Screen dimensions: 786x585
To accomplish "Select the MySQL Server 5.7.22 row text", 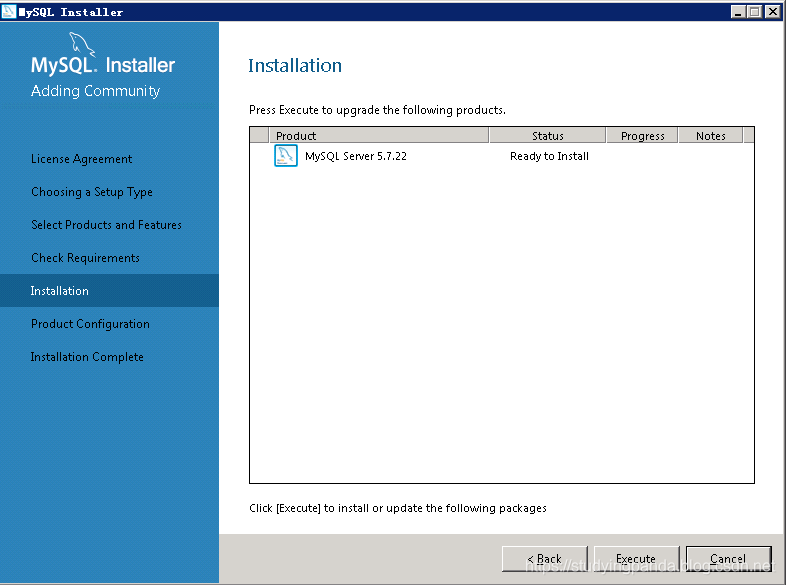I will pyautogui.click(x=356, y=156).
